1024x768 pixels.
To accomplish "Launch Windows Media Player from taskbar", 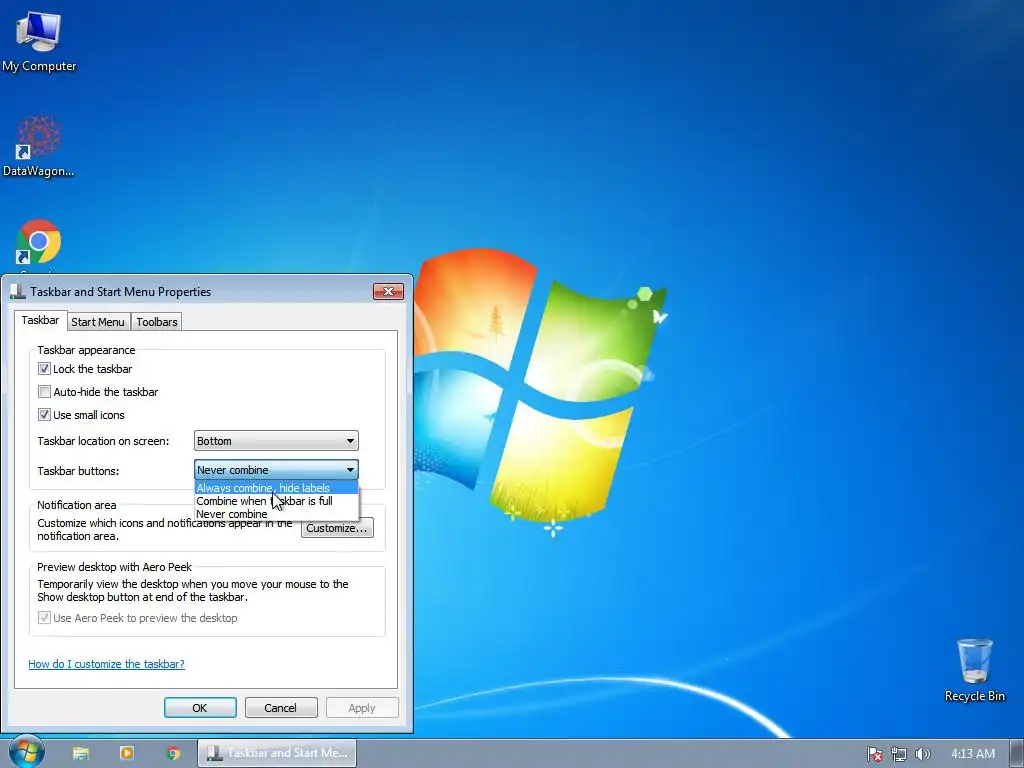I will coord(127,753).
